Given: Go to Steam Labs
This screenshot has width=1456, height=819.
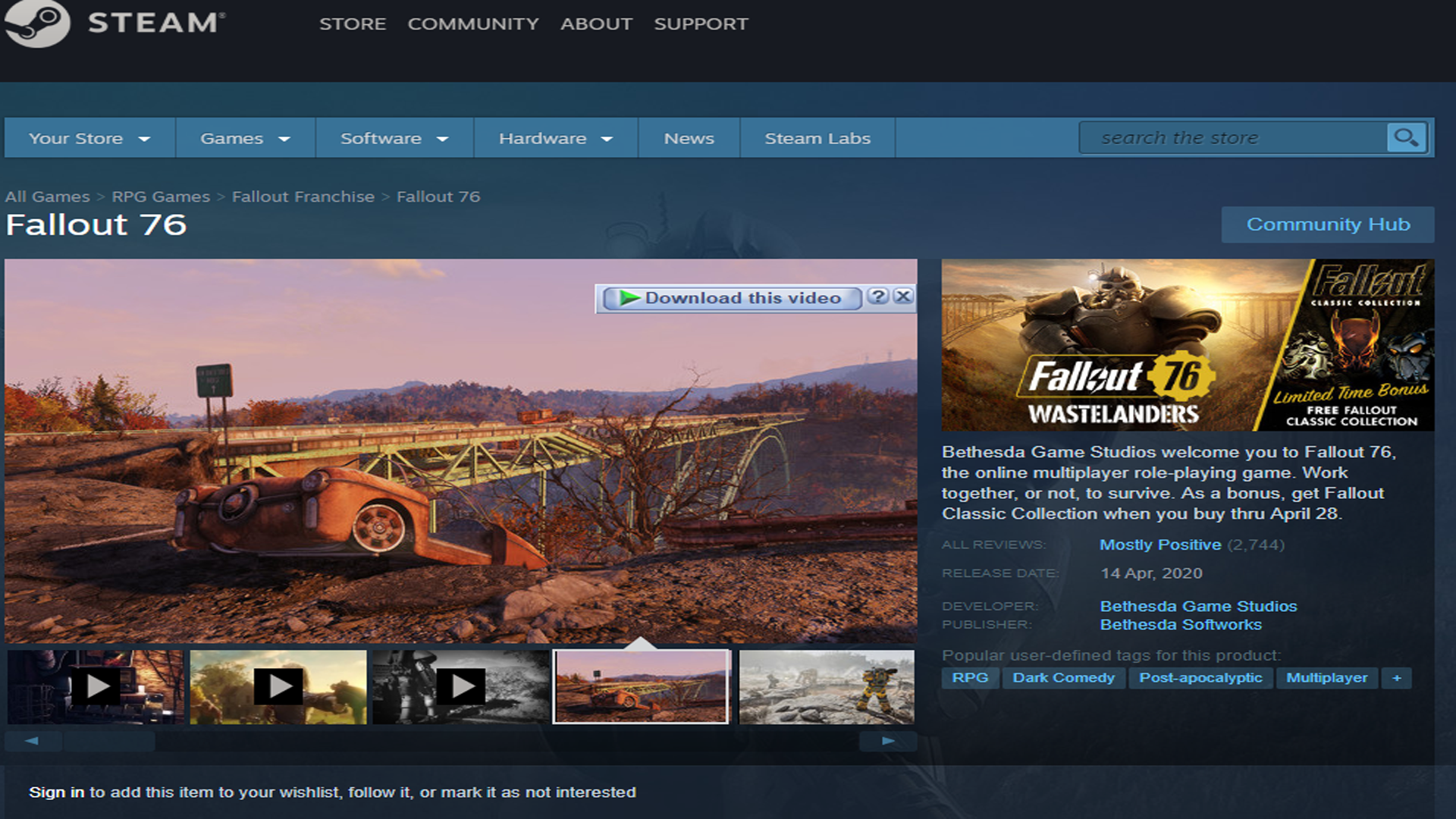Looking at the screenshot, I should coord(817,137).
